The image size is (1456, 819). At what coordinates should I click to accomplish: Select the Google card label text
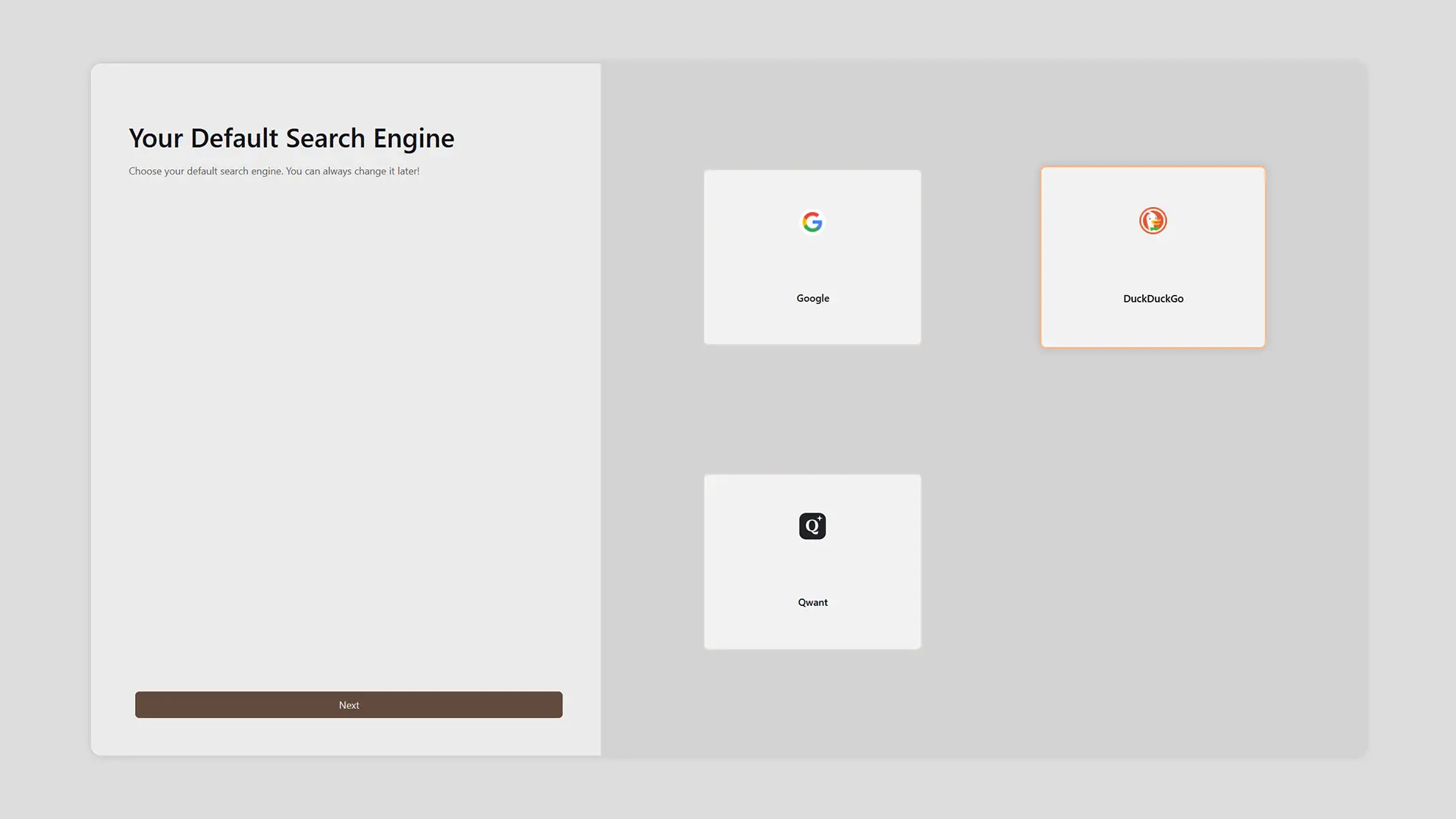click(813, 298)
